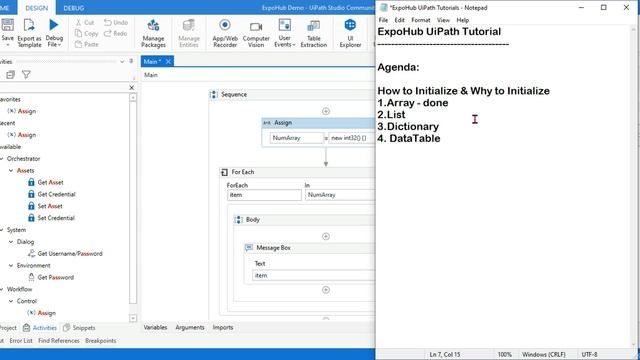
Task: Open the UI Explorer
Action: click(x=350, y=33)
